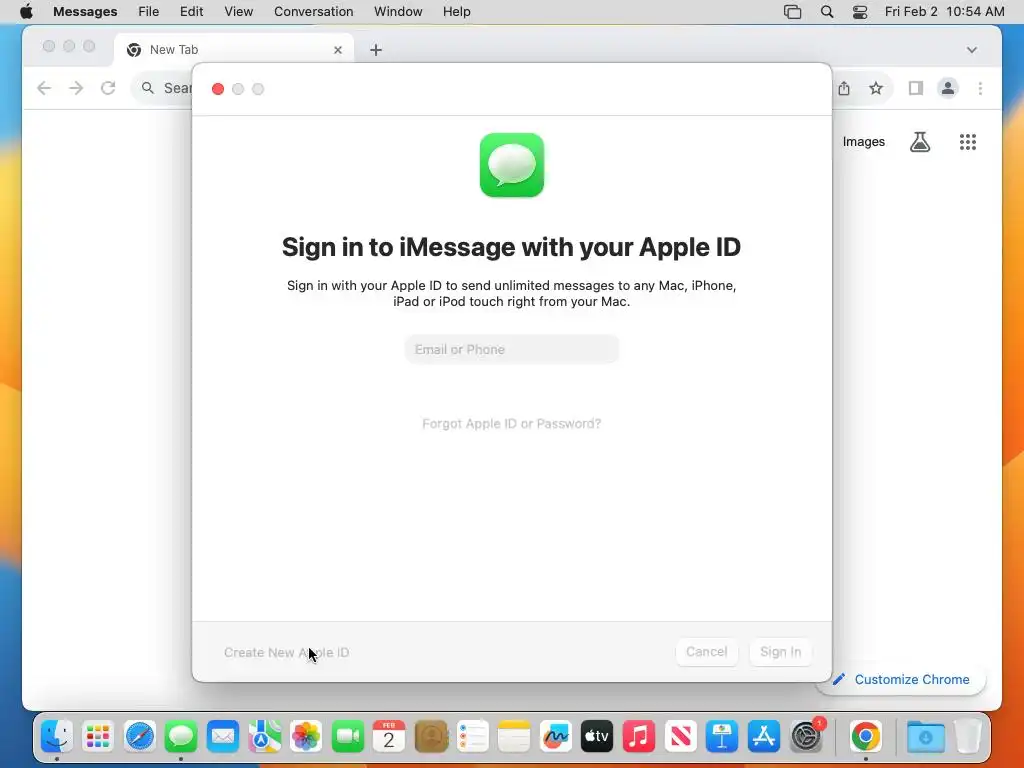1024x768 pixels.
Task: Select the New Tab tab in Chrome
Action: pyautogui.click(x=234, y=50)
